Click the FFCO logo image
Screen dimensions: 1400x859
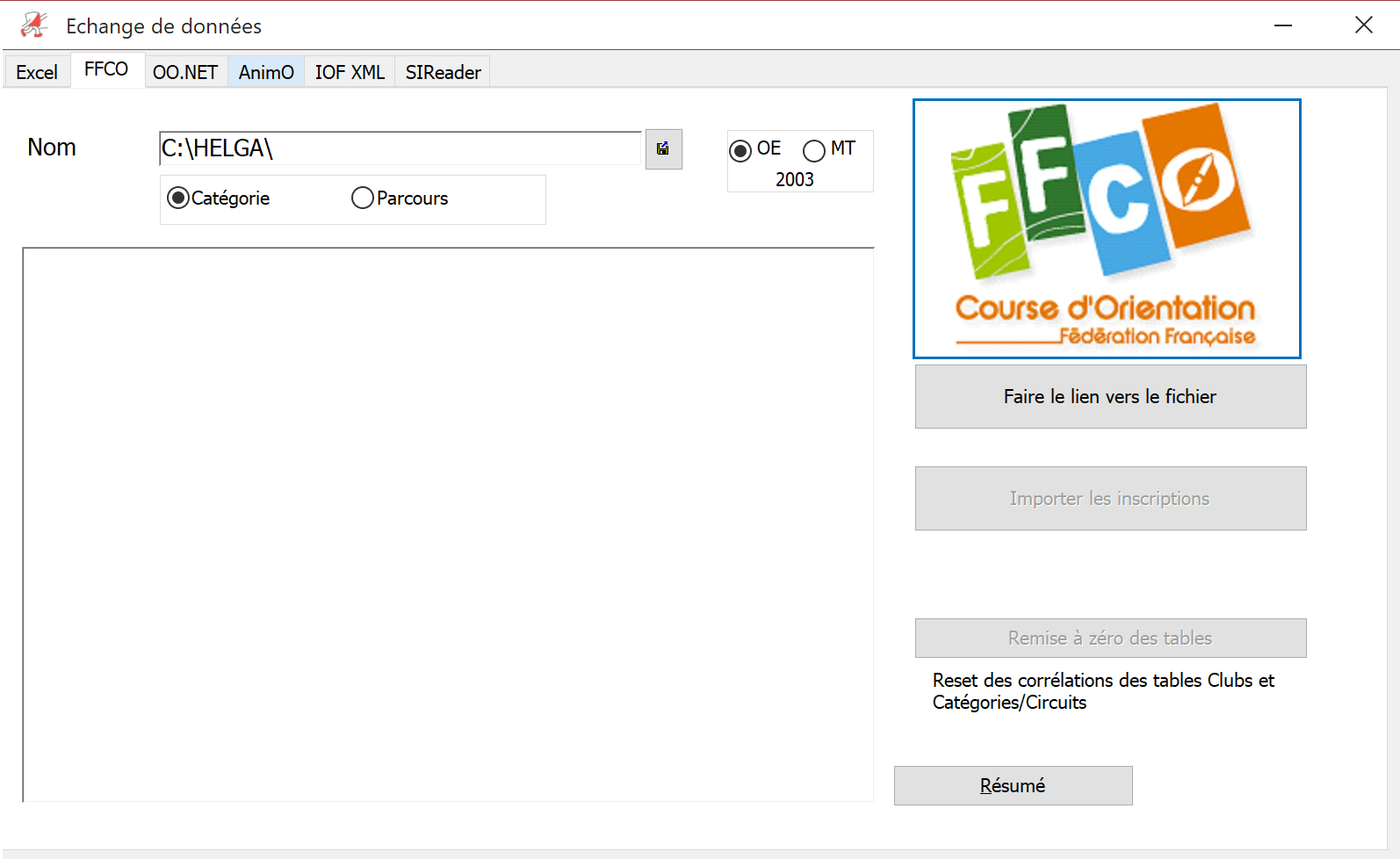pyautogui.click(x=1107, y=228)
